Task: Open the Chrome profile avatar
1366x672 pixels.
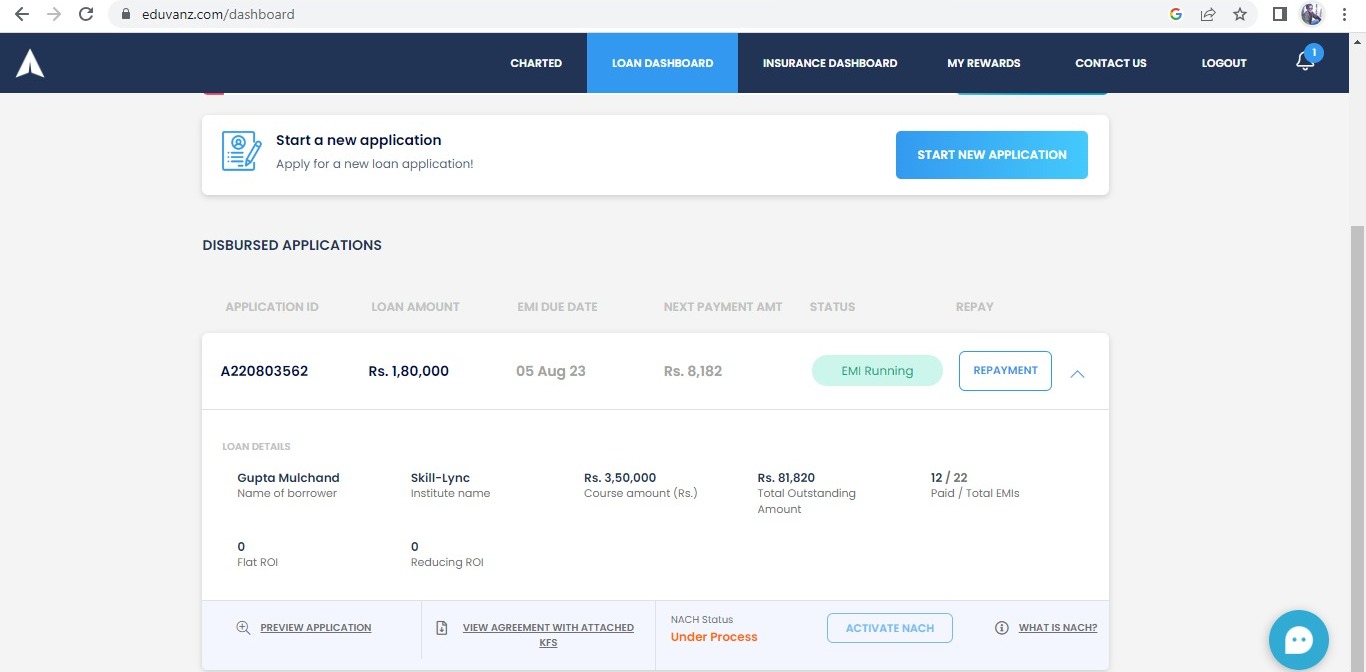Action: [x=1312, y=14]
